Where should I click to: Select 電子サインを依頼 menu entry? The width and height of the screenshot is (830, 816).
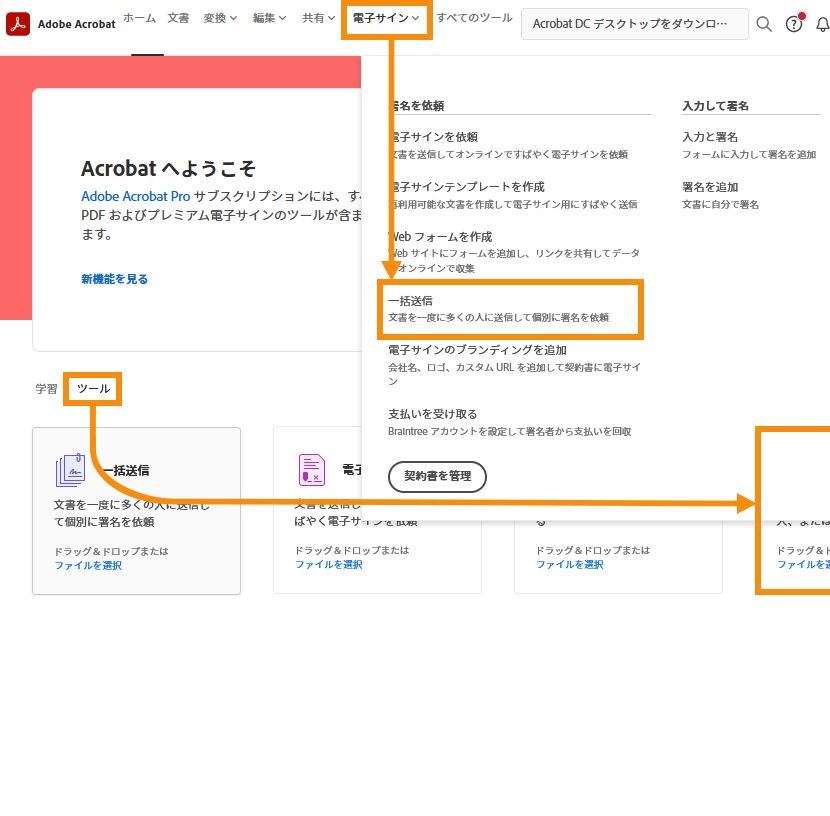[434, 137]
